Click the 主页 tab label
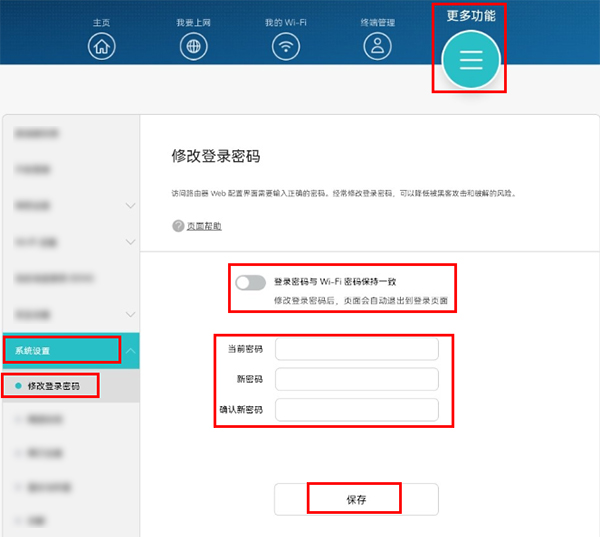This screenshot has height=537, width=600. point(101,23)
